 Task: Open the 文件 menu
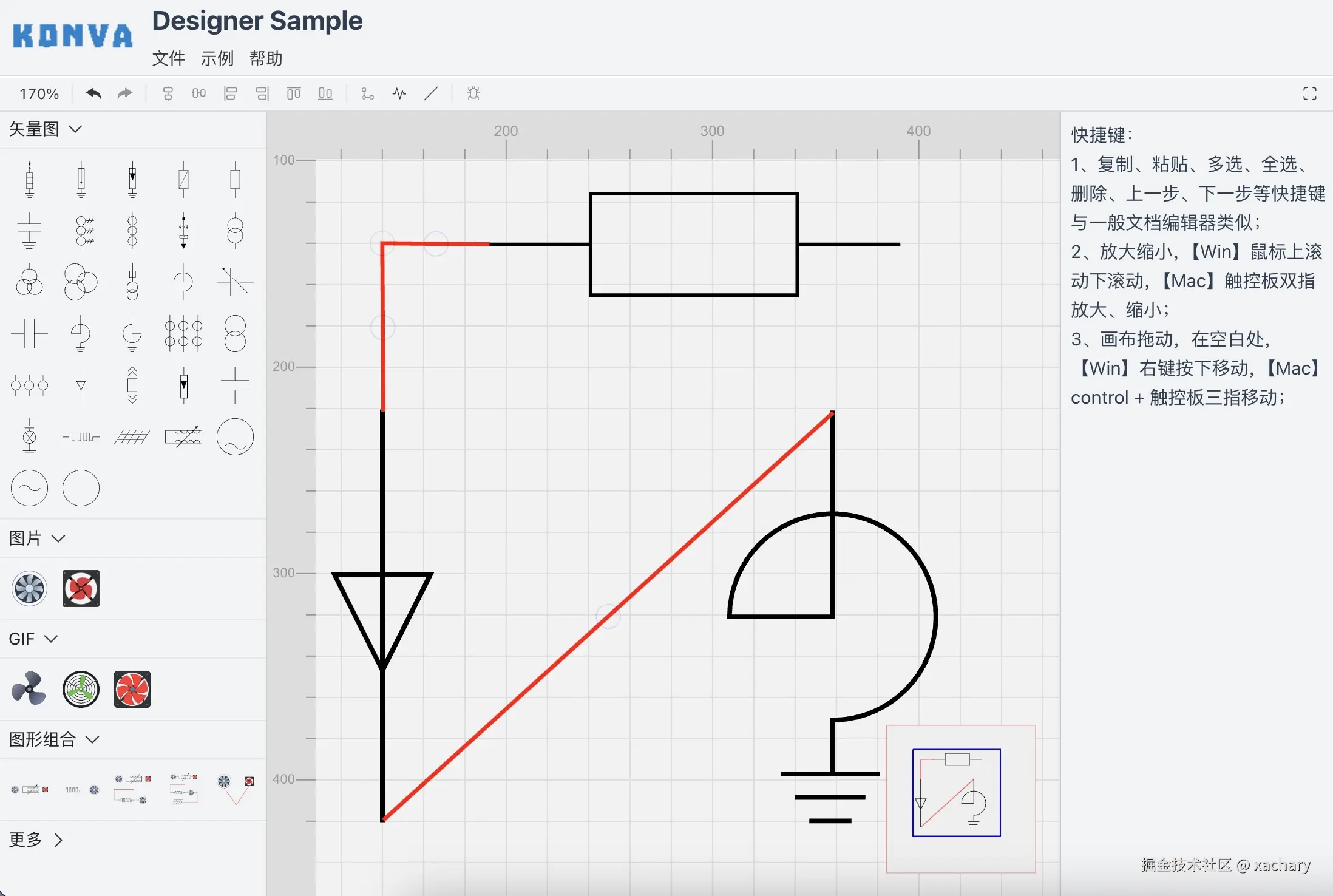pos(168,59)
